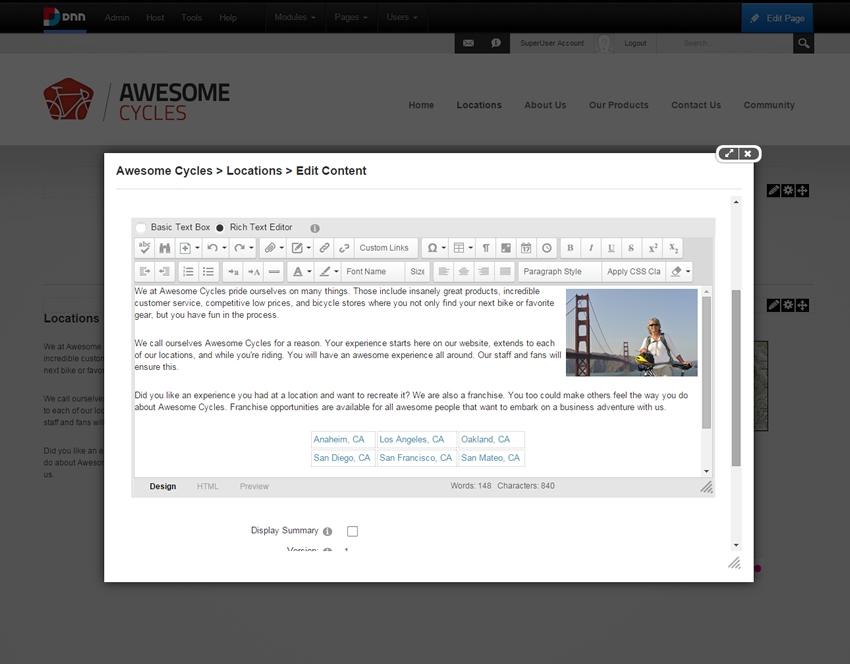Image resolution: width=850 pixels, height=664 pixels.
Task: Redo the last edit
Action: [240, 248]
